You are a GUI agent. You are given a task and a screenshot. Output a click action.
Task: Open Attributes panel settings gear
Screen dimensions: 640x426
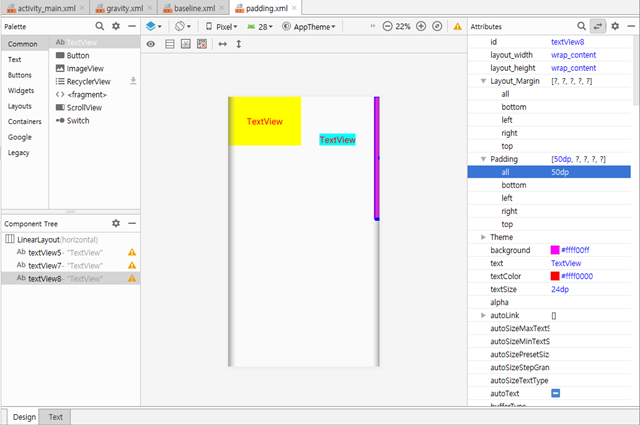tap(615, 26)
